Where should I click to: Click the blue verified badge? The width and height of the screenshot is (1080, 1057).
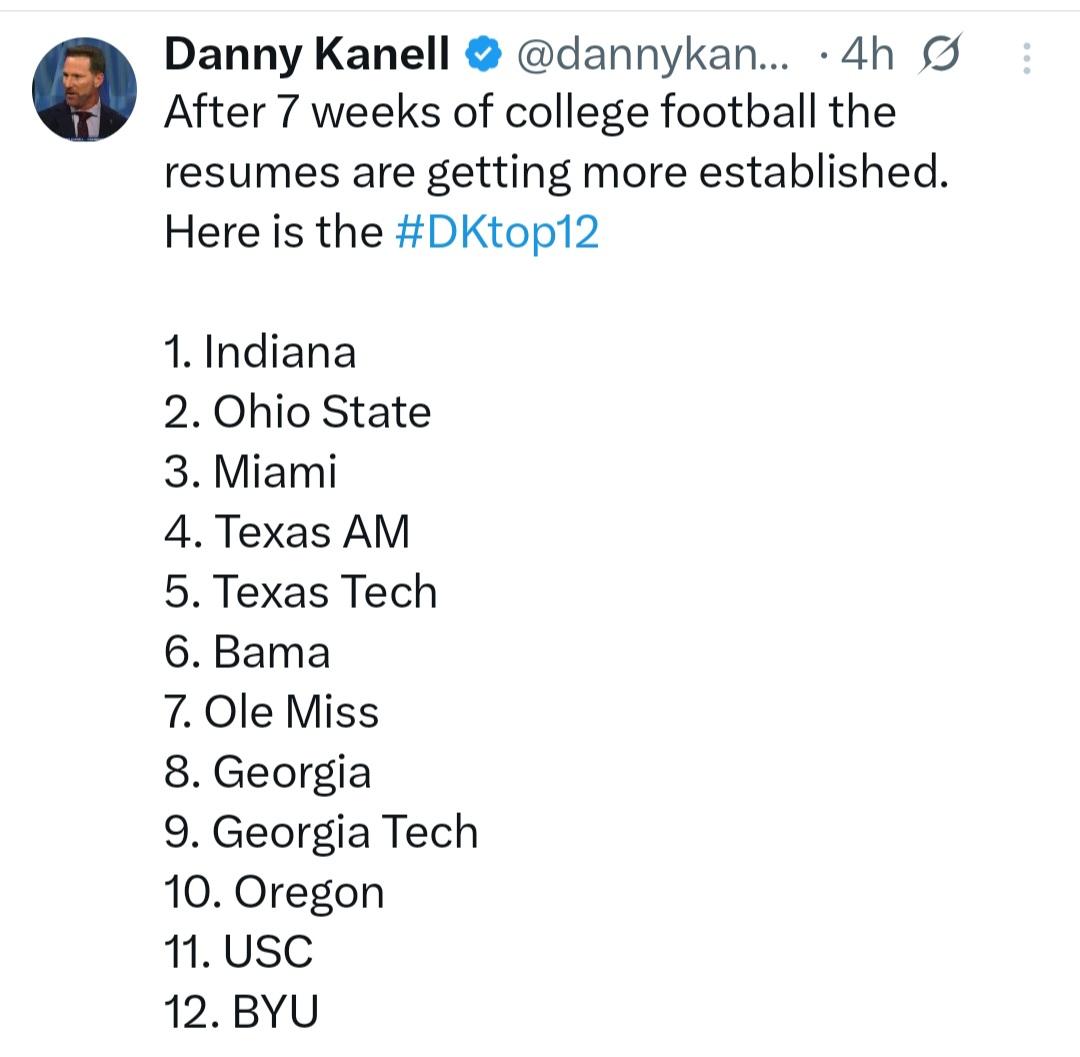(484, 56)
